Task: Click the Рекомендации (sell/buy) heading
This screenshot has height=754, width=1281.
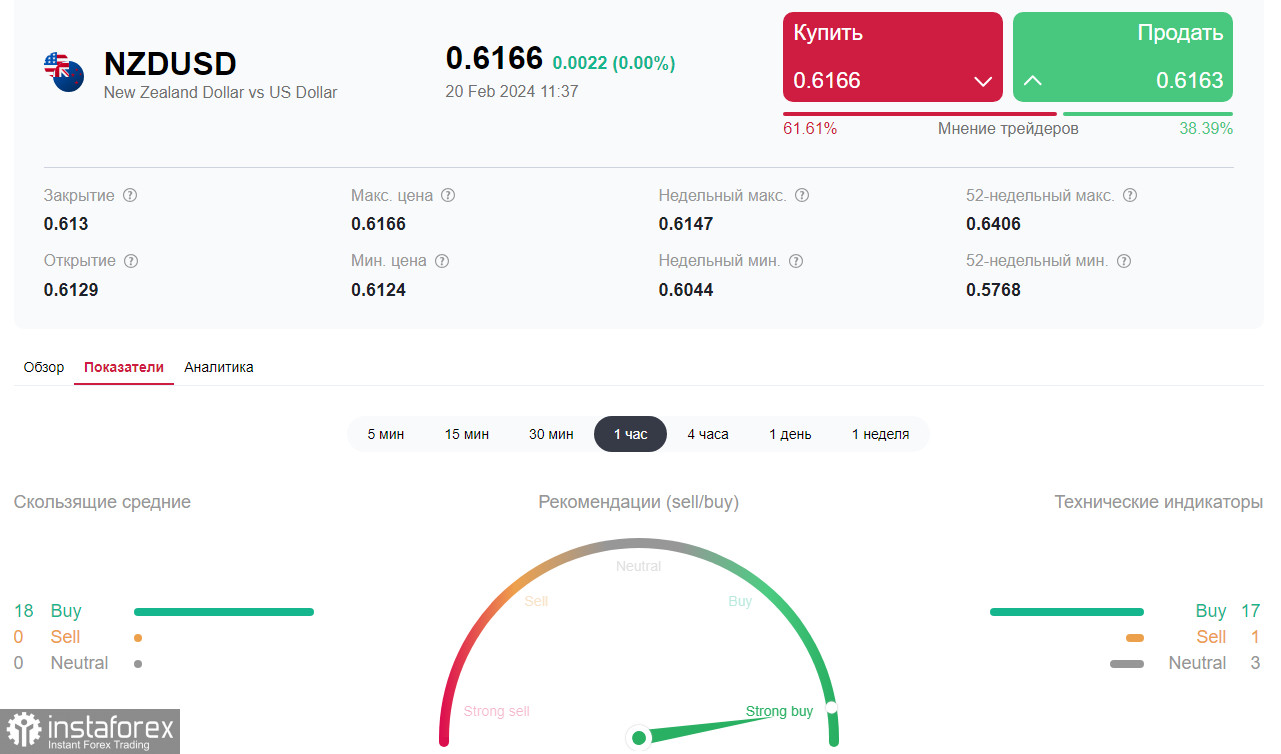Action: (x=639, y=502)
